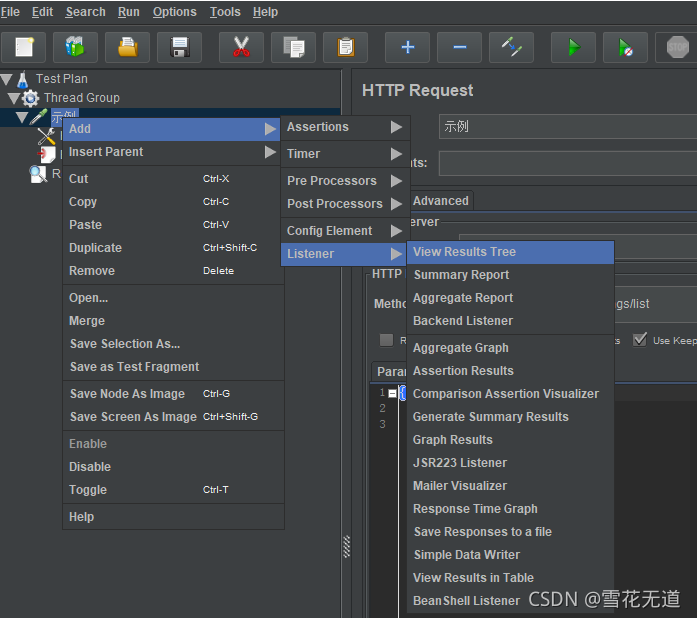Click Cut in context menu
Viewport: 697px width, 618px height.
tap(173, 179)
